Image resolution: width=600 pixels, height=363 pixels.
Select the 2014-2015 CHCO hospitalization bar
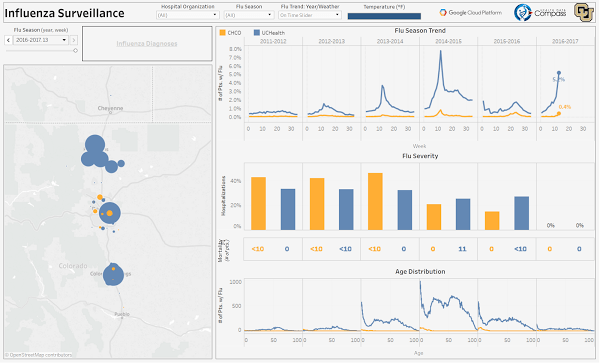pos(434,217)
